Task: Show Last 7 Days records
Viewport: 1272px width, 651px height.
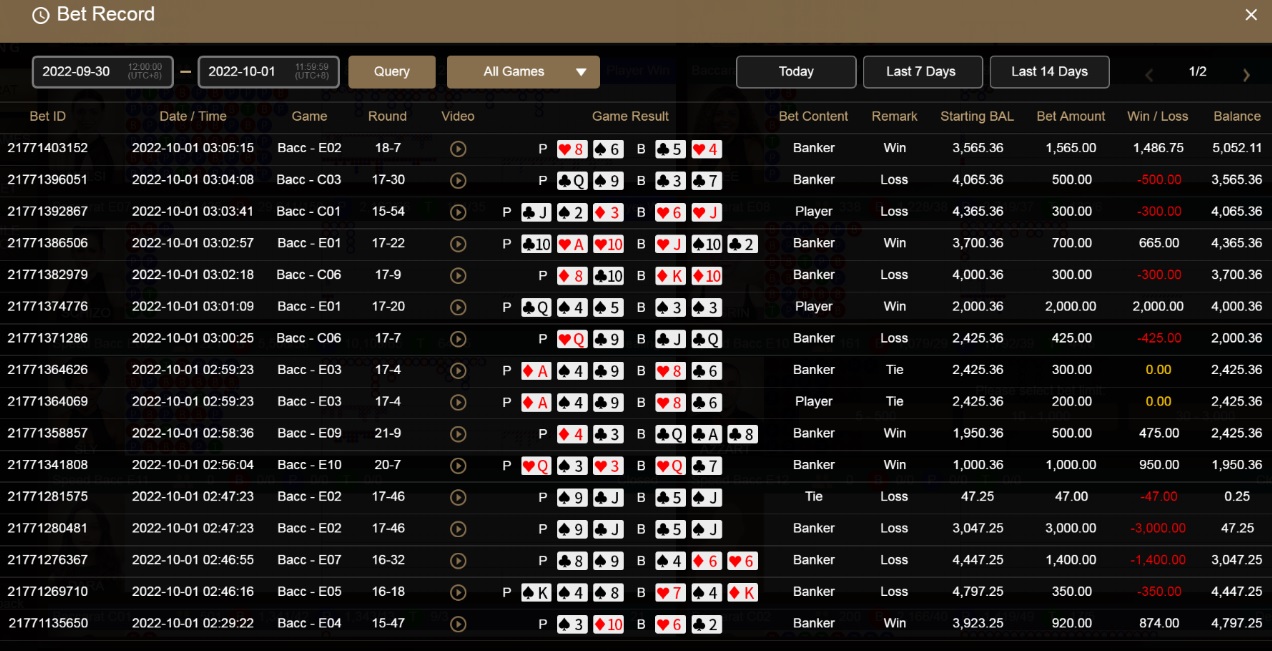Action: coord(921,72)
